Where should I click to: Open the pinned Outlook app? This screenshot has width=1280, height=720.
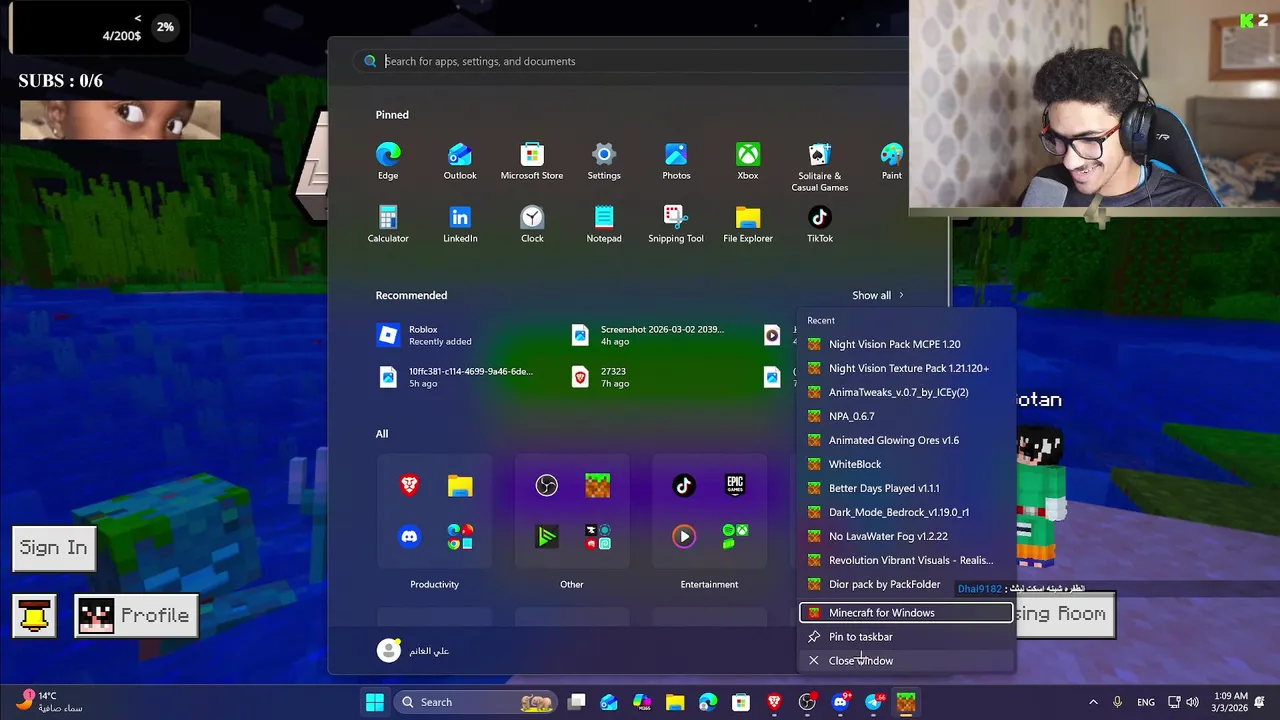[x=460, y=162]
